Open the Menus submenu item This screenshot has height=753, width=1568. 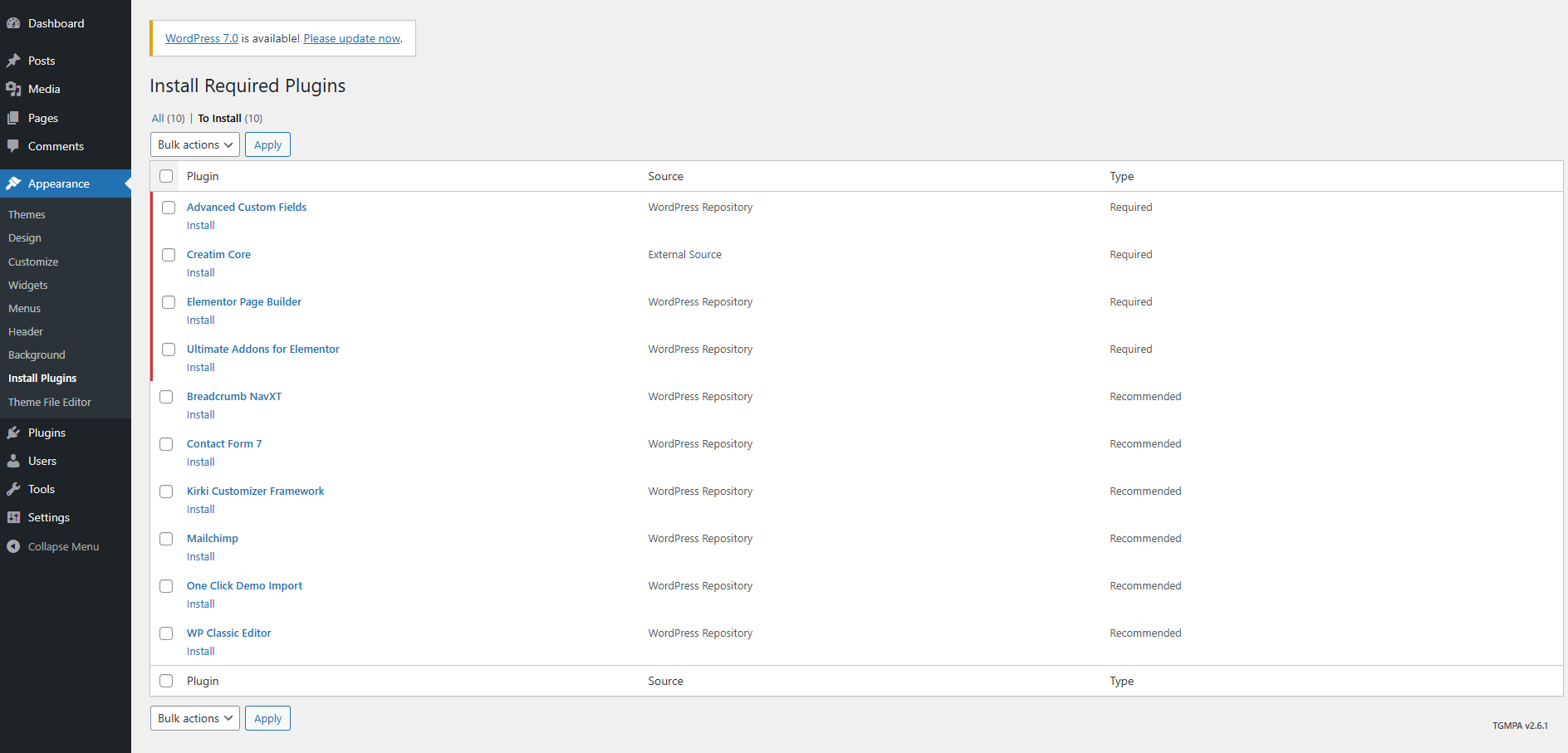click(x=24, y=308)
